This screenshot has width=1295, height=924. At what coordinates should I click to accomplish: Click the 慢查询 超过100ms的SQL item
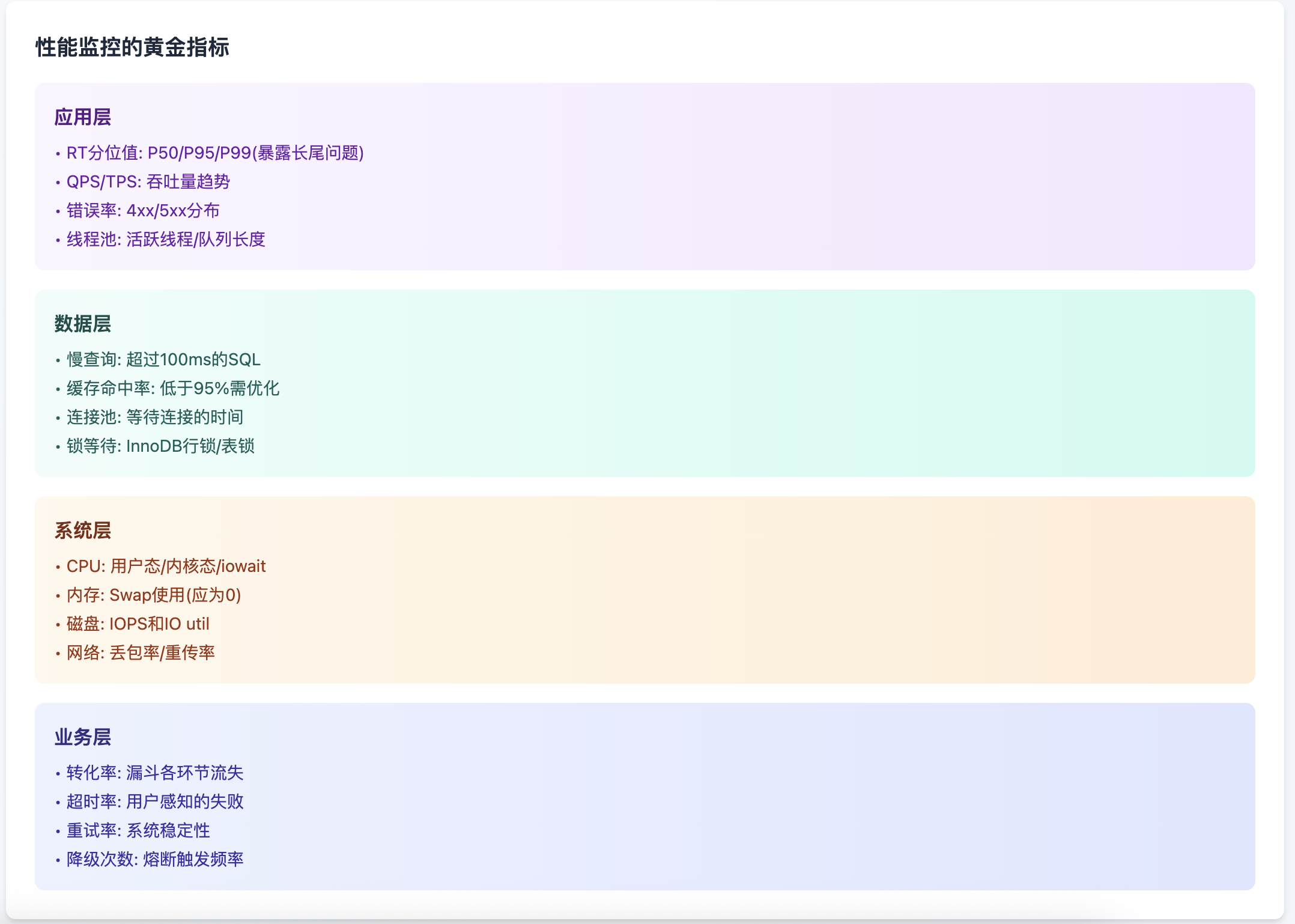pos(163,360)
